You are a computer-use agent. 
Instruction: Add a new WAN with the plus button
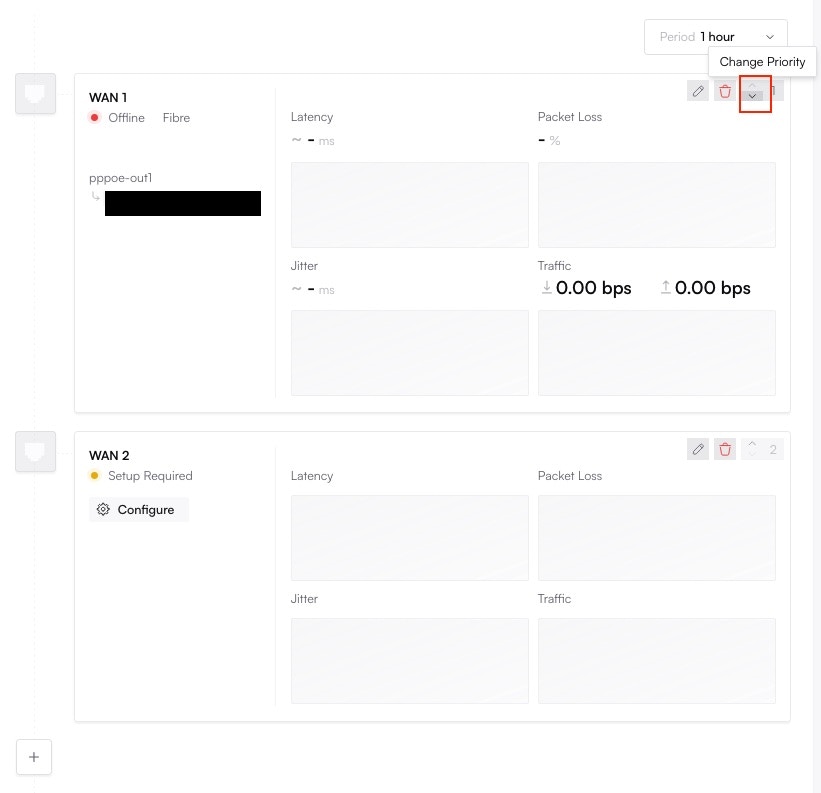coord(34,757)
